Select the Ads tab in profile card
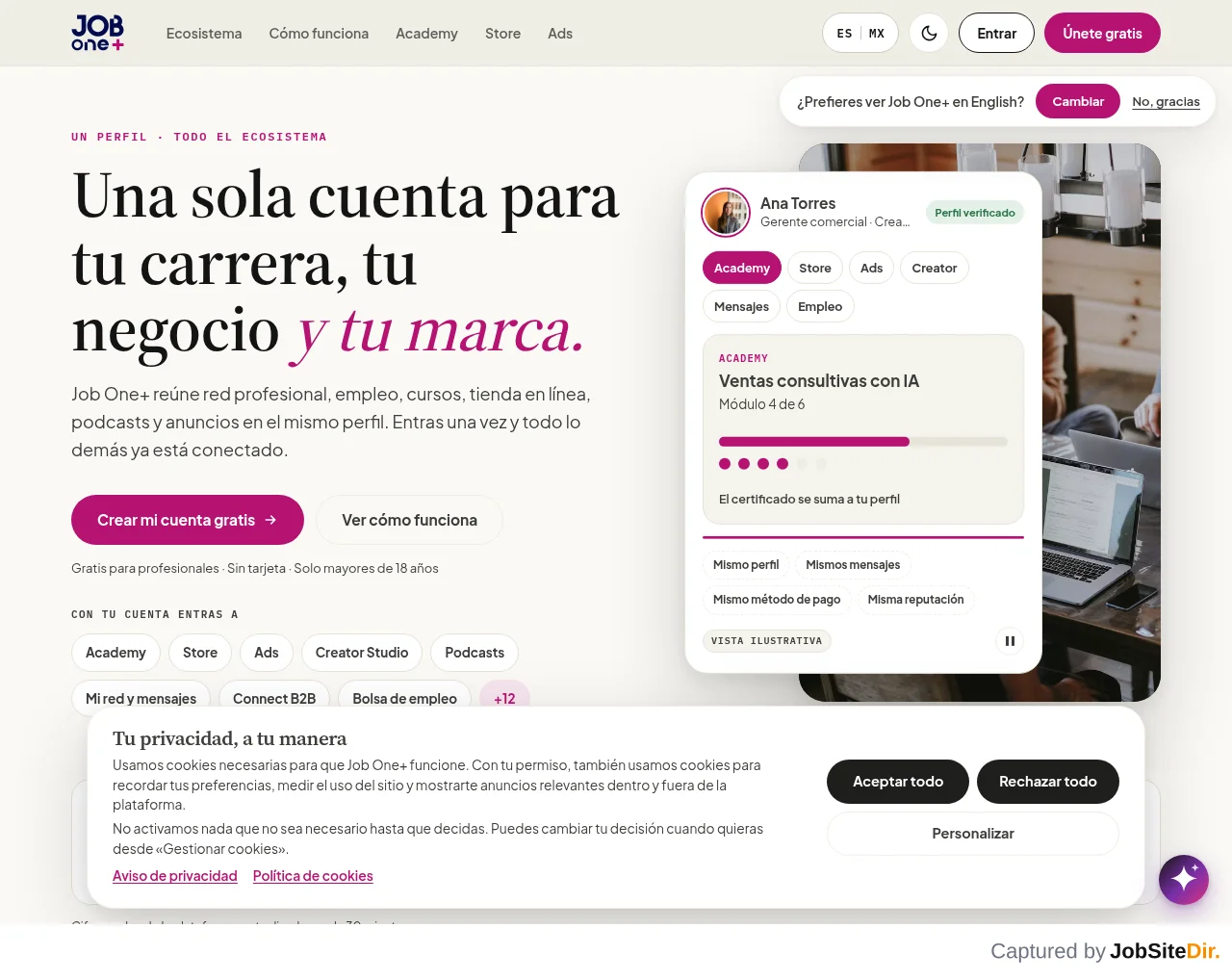This screenshot has width=1232, height=980. coord(872,268)
